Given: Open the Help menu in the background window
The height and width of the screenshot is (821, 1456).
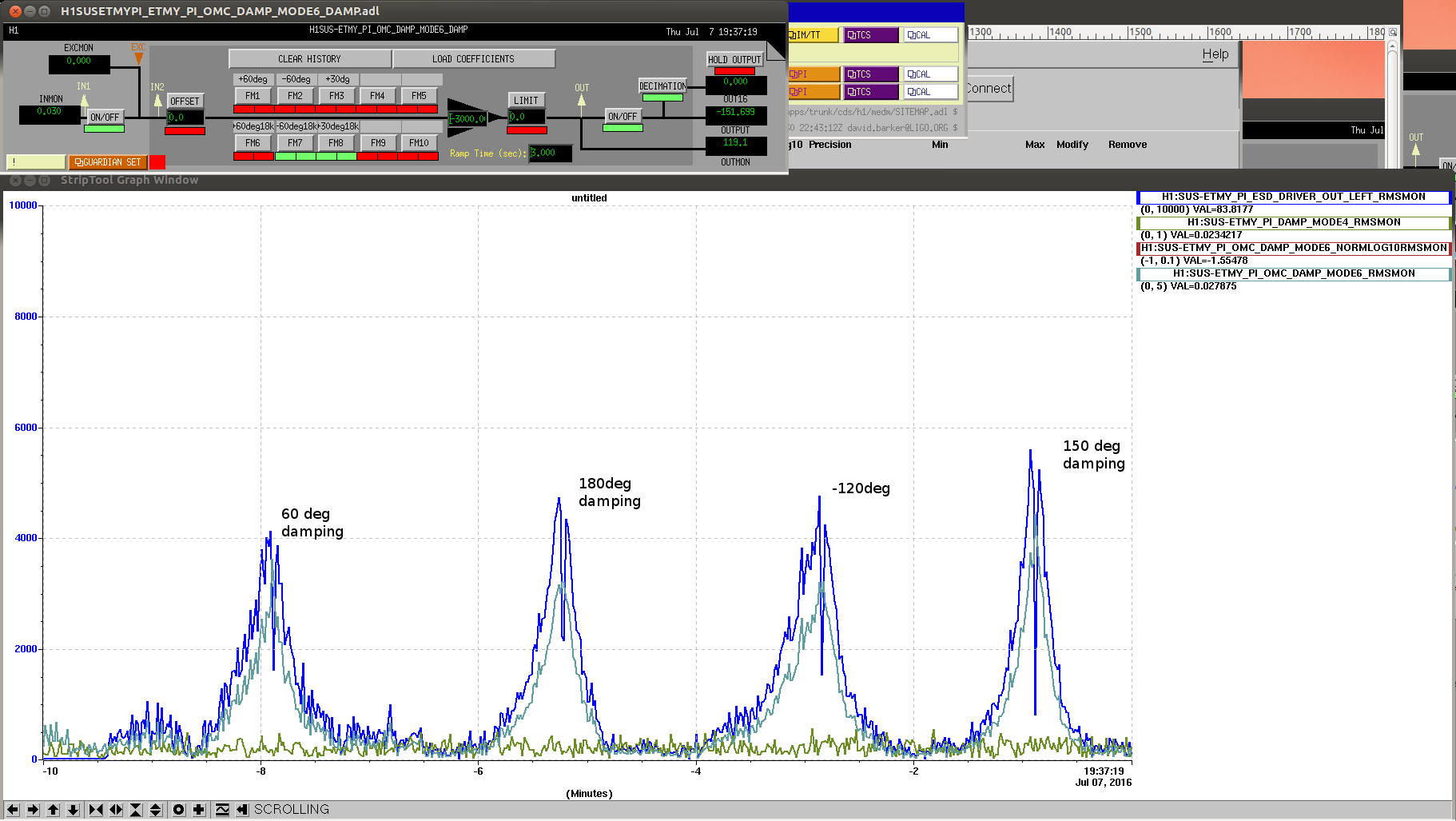Looking at the screenshot, I should pyautogui.click(x=1215, y=54).
